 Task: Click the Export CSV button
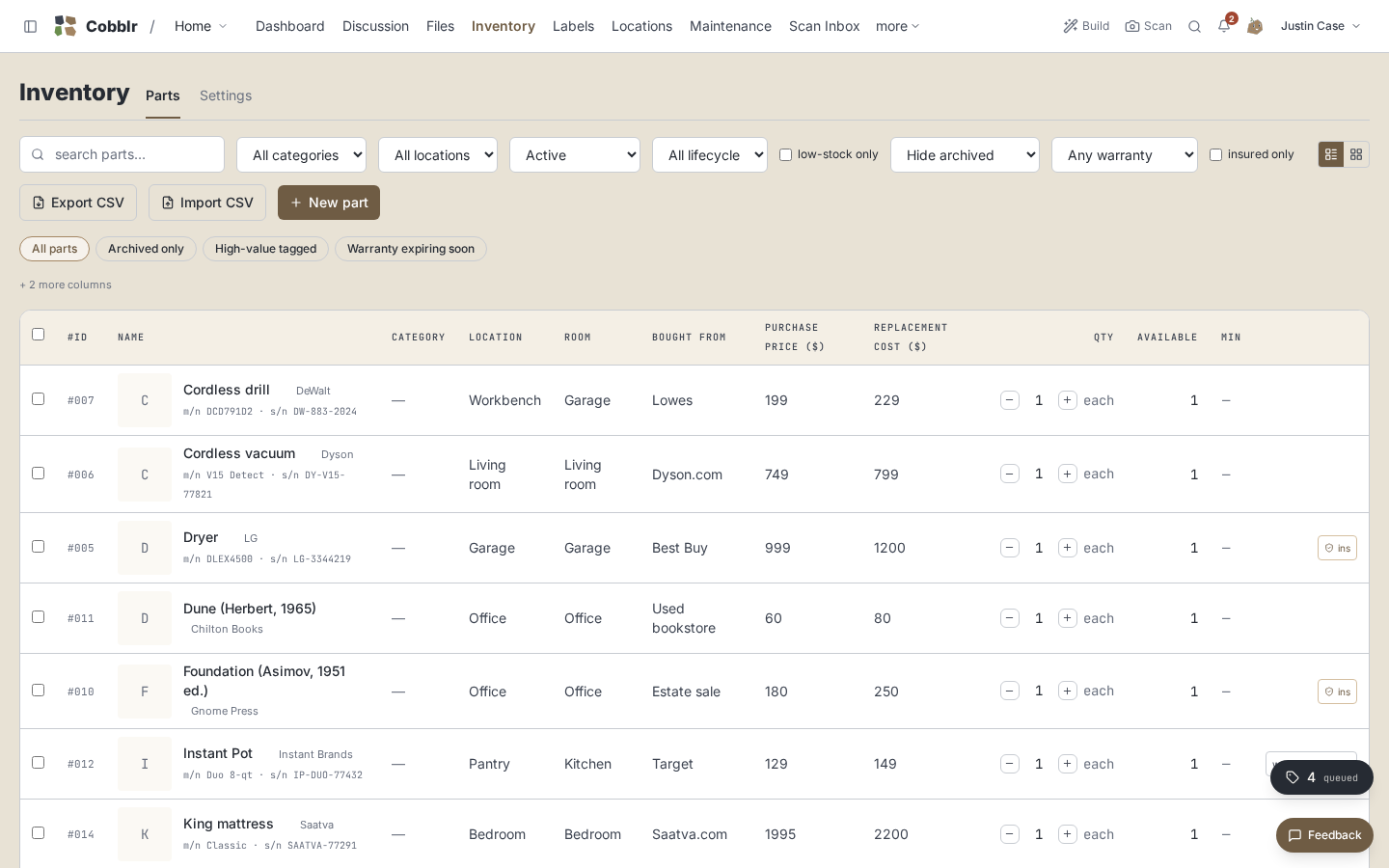(x=78, y=203)
